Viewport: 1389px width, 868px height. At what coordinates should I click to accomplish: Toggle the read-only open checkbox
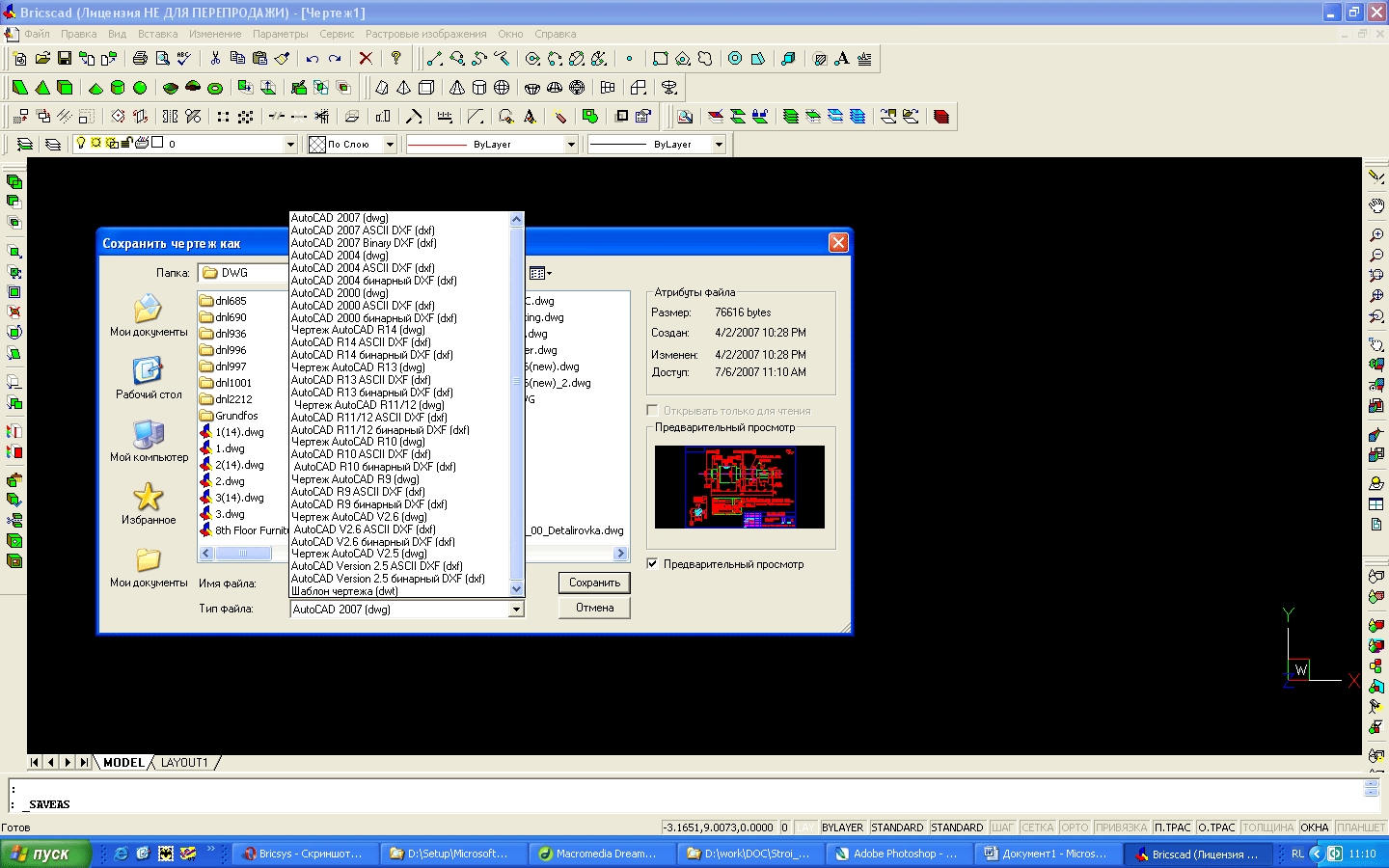[653, 411]
